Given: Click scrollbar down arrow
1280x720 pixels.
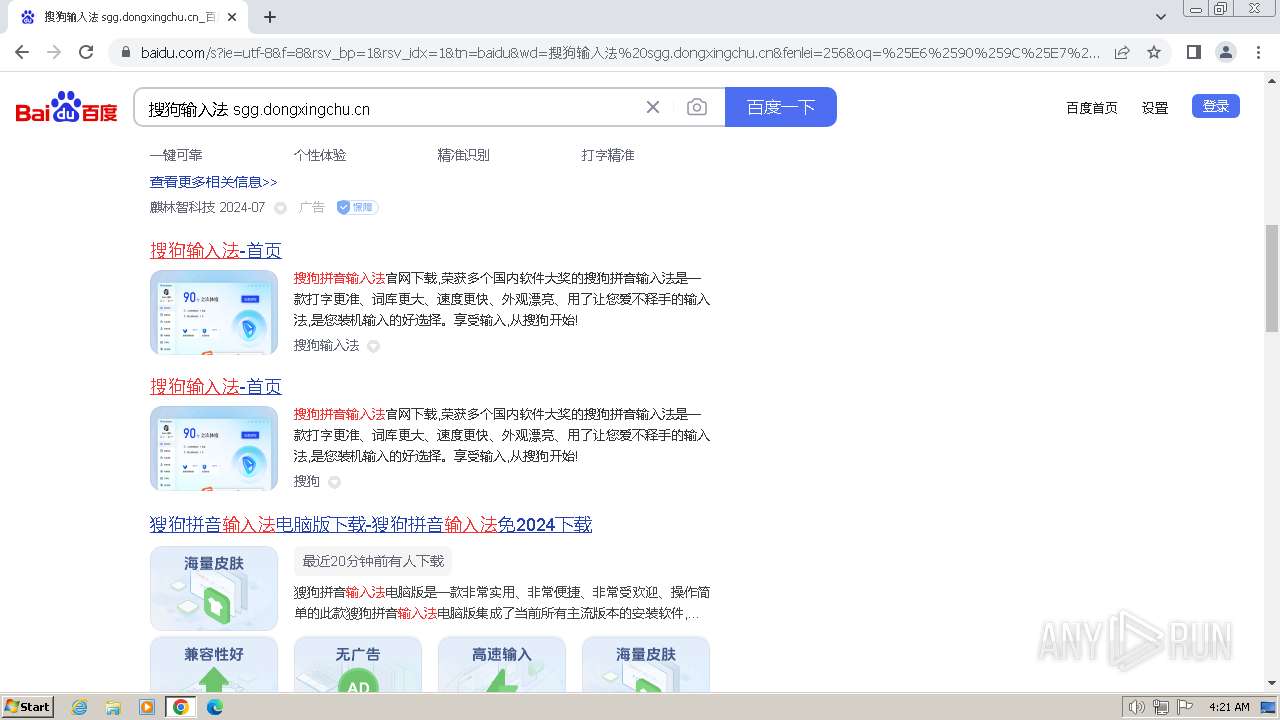Looking at the screenshot, I should [x=1272, y=683].
